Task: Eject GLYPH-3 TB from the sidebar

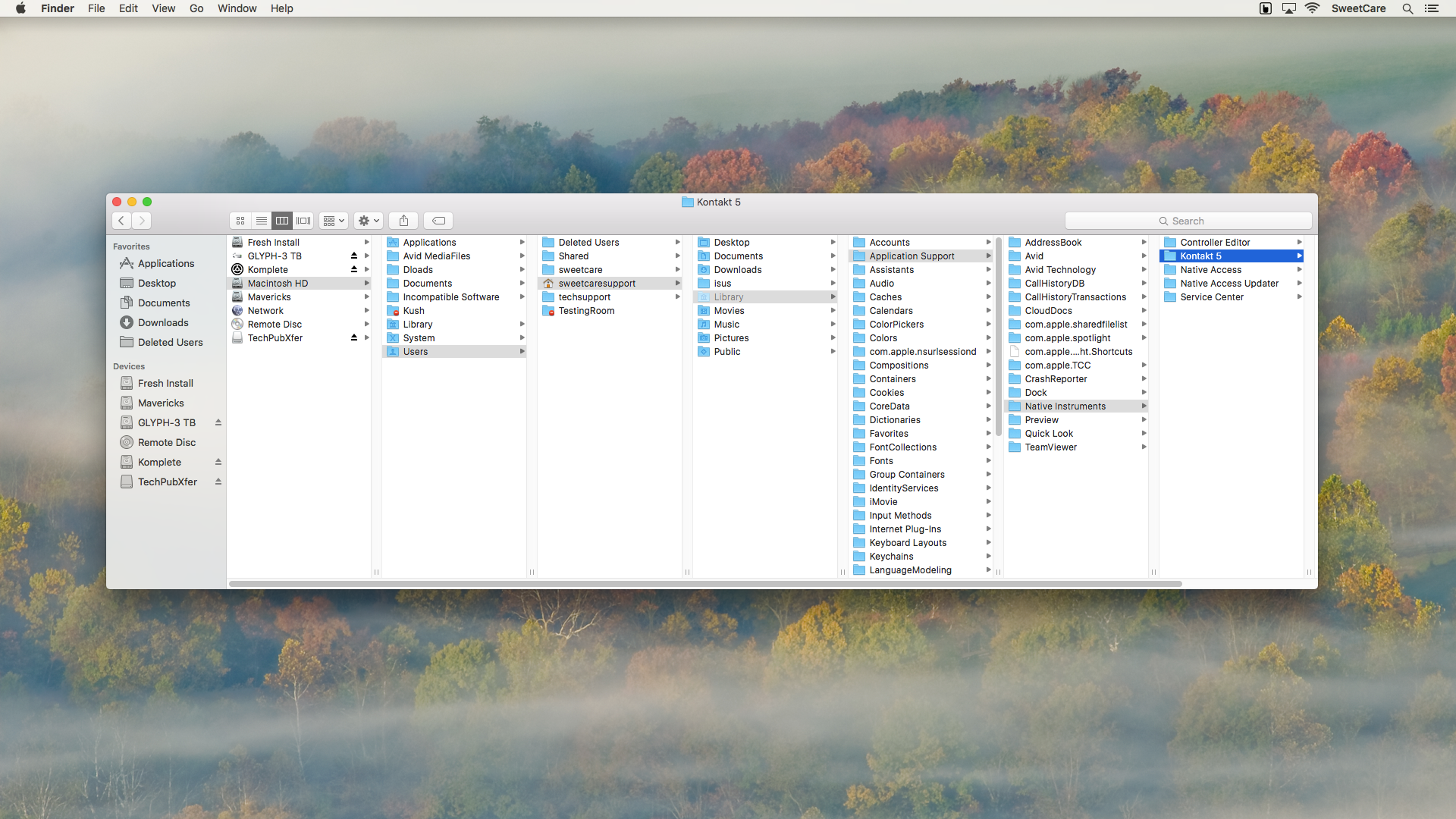Action: click(218, 422)
